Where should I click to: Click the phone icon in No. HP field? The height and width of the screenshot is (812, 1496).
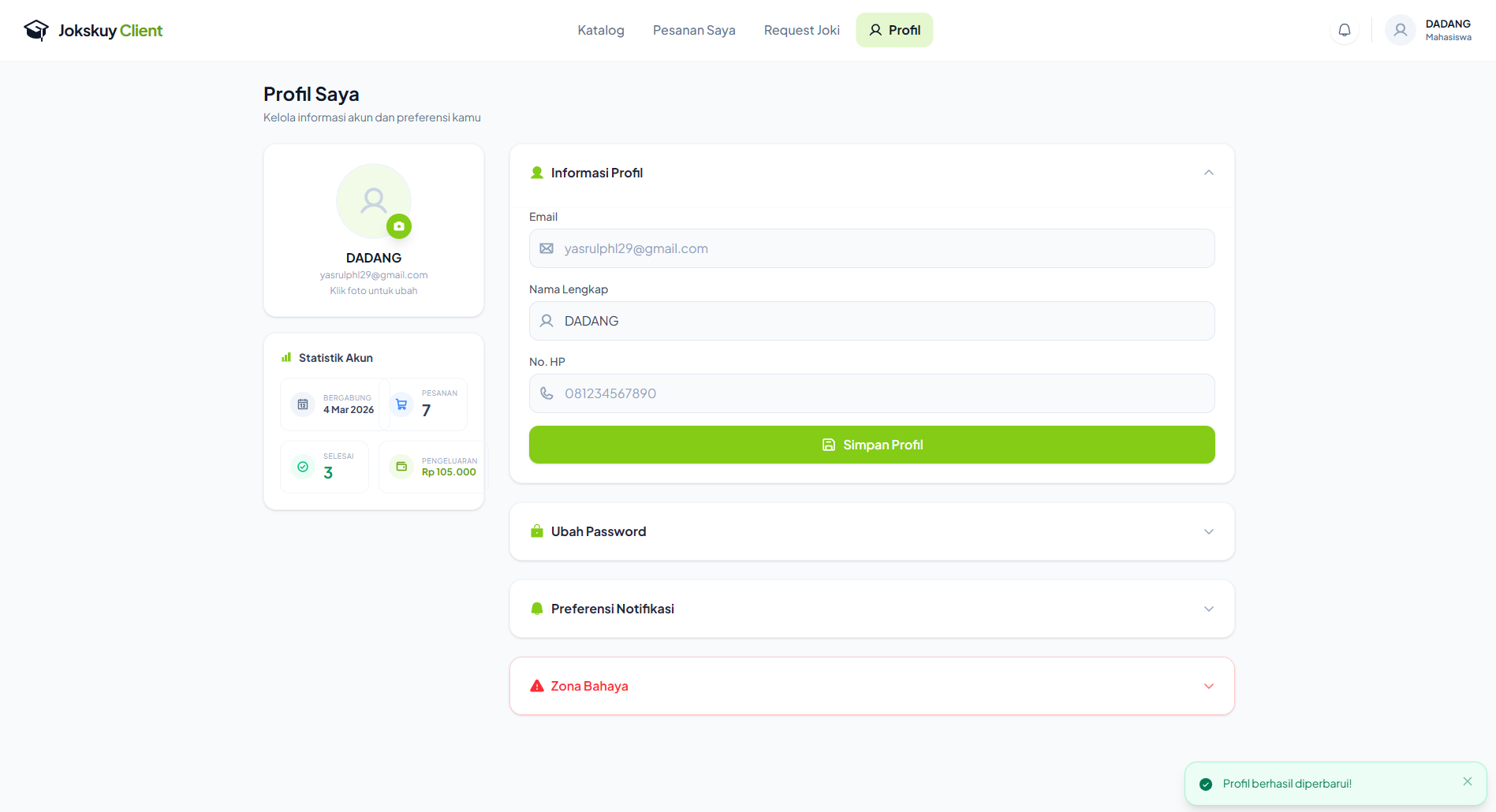click(547, 393)
